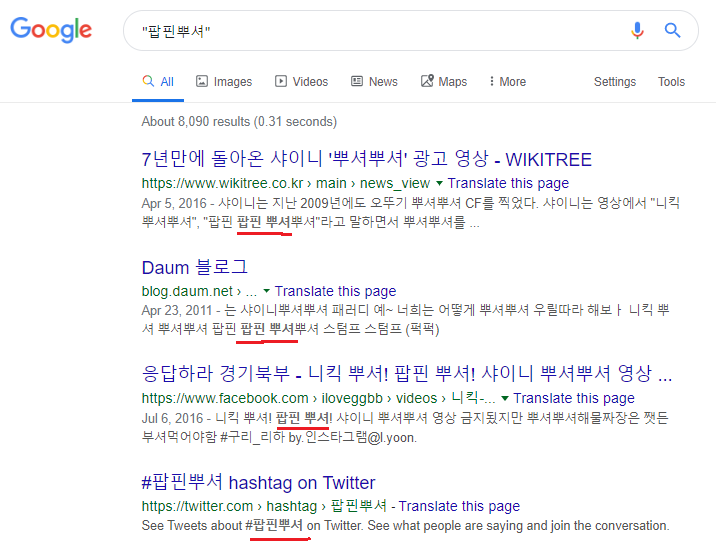Switch to the Maps tab
This screenshot has height=549, width=716.
click(x=444, y=82)
